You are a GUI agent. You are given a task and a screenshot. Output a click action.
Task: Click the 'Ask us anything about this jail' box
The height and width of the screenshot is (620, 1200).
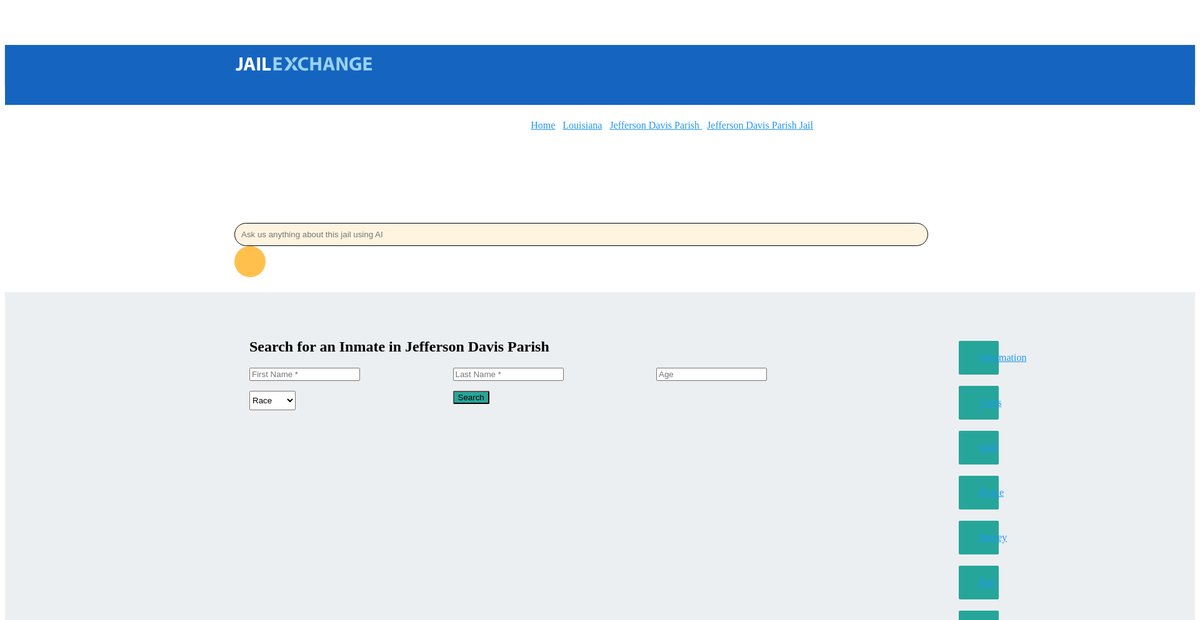tap(581, 234)
